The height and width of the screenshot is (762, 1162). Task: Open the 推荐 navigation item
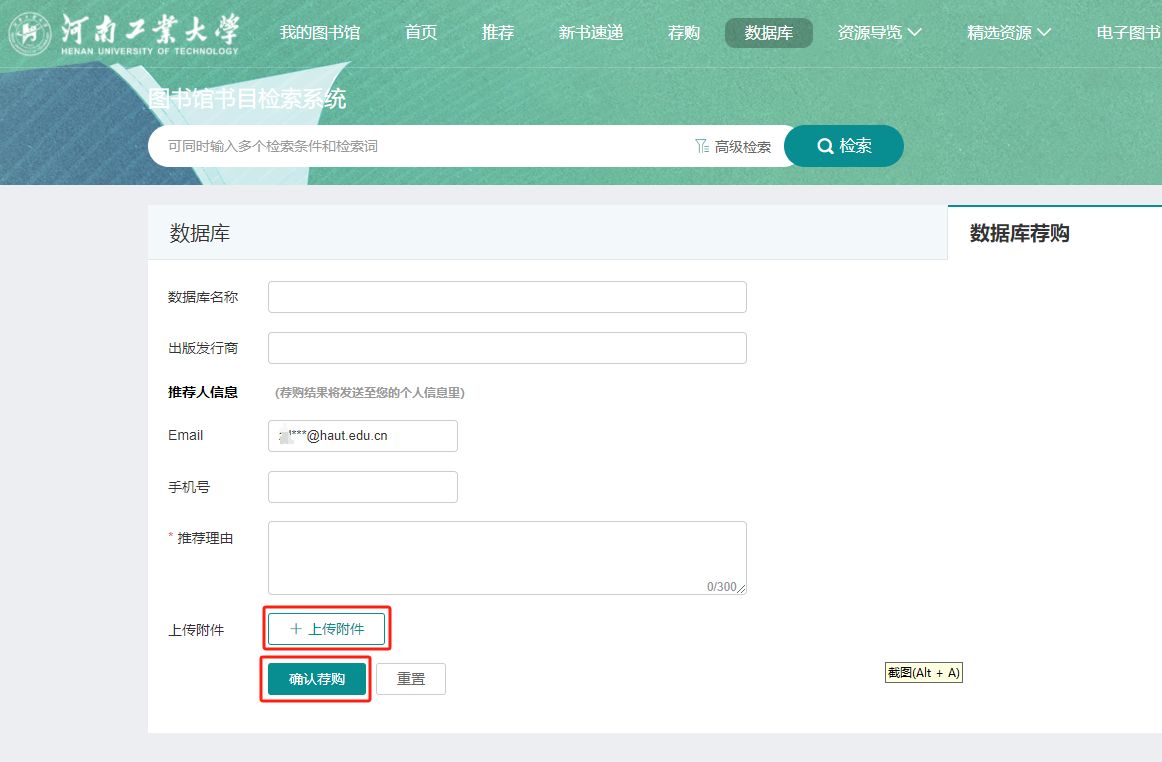click(498, 33)
